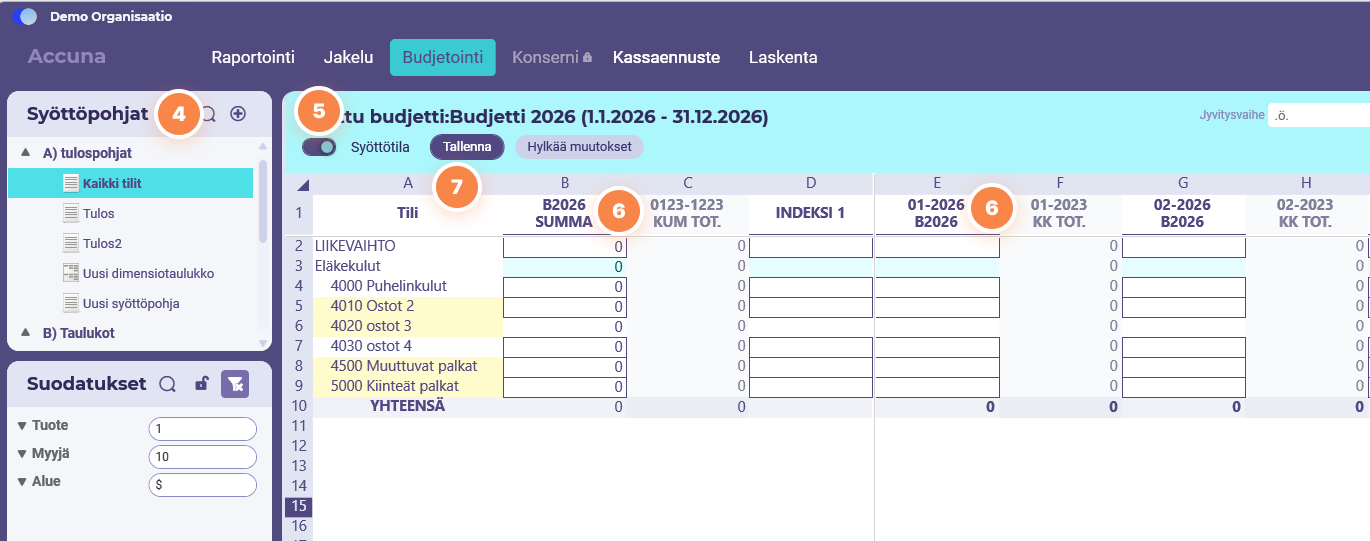Search within the Syöttöpohjat panel
This screenshot has height=541, width=1370.
coord(209,114)
